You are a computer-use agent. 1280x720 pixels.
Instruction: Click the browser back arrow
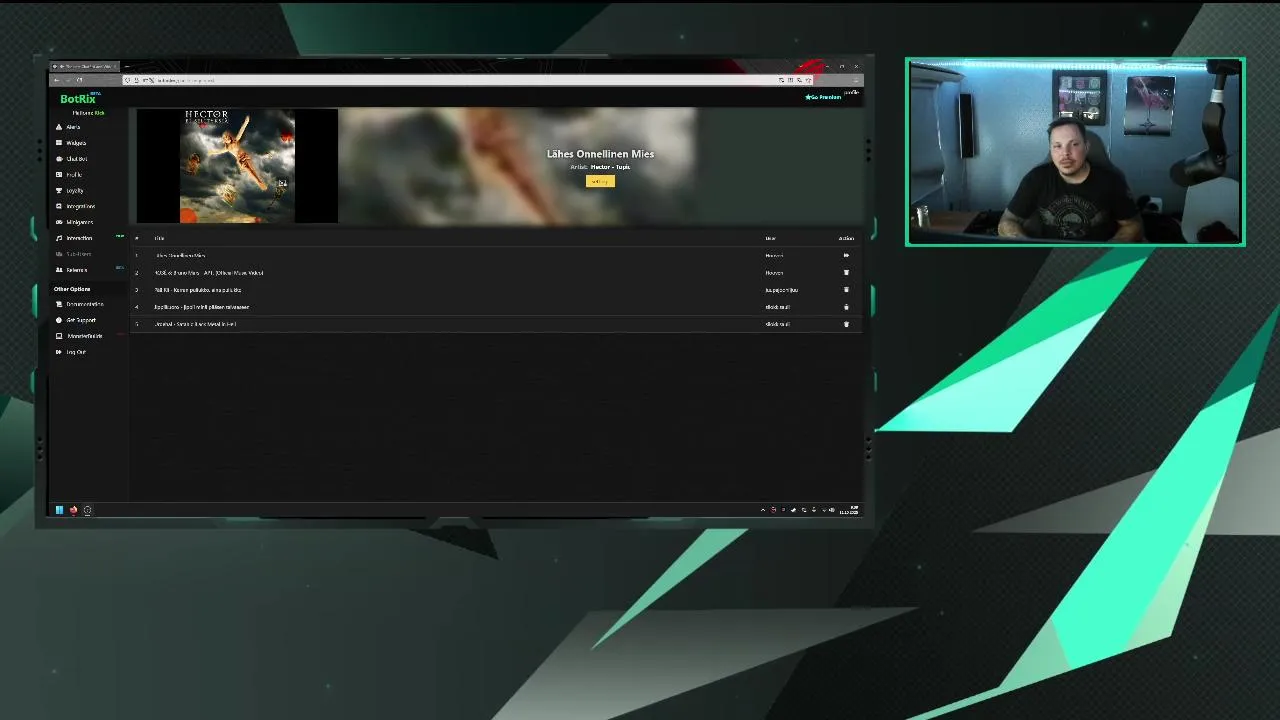[x=56, y=80]
